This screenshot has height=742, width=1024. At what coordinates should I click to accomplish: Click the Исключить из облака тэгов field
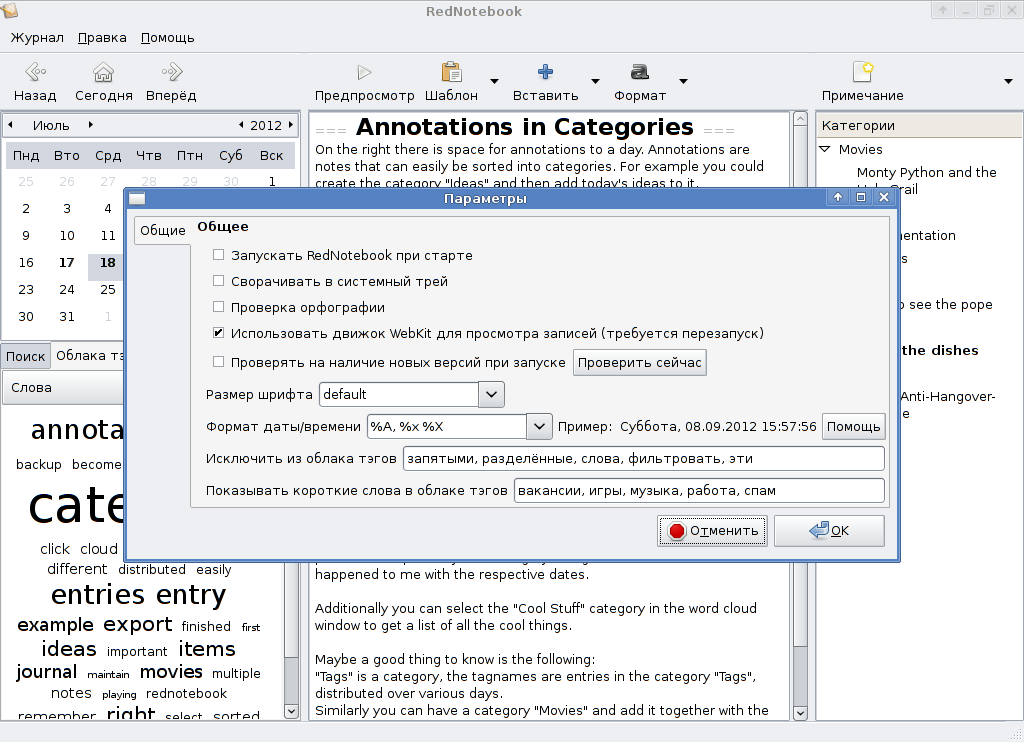(644, 459)
